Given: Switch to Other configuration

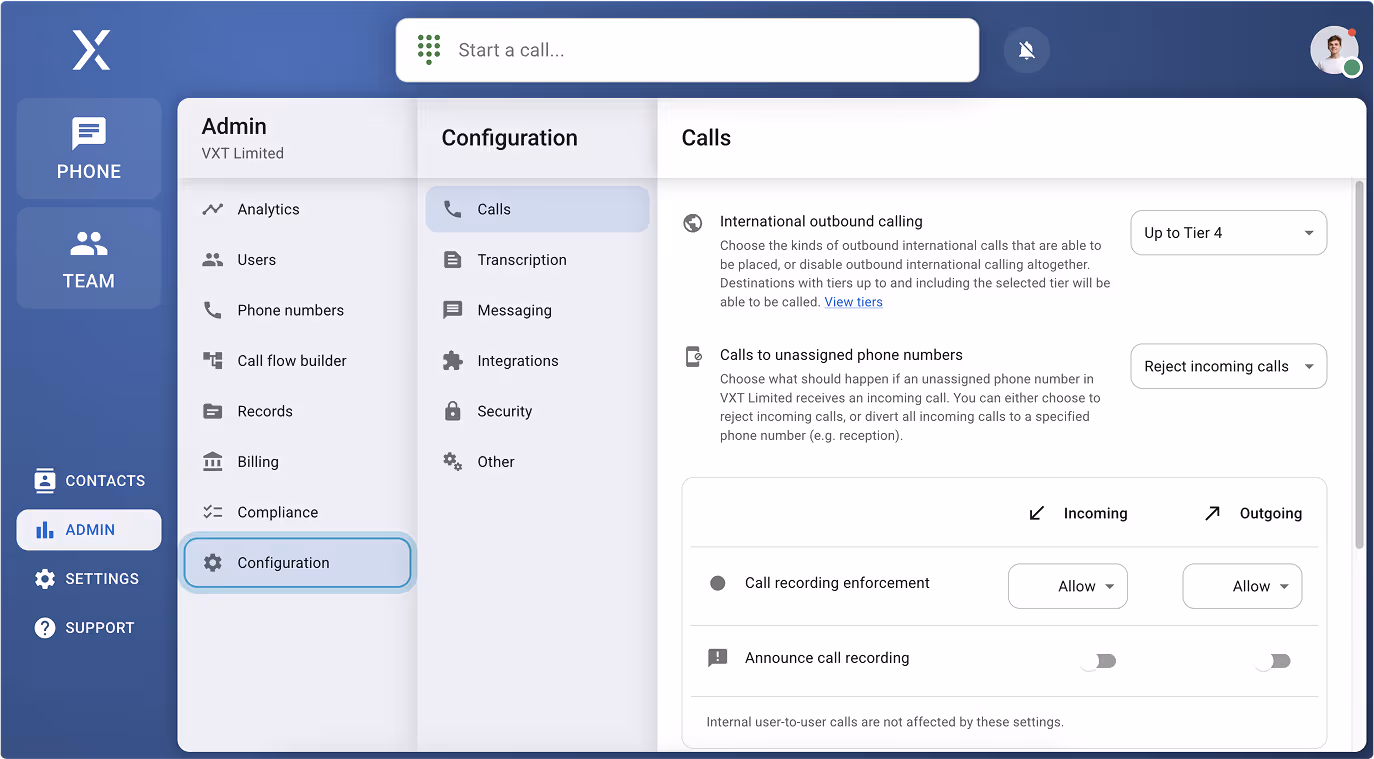Looking at the screenshot, I should [x=537, y=462].
